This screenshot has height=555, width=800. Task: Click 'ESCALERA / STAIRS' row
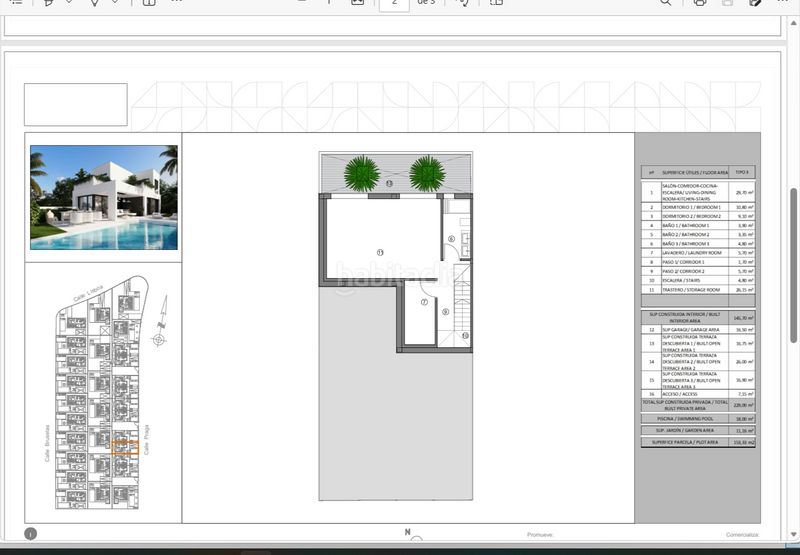pos(698,281)
